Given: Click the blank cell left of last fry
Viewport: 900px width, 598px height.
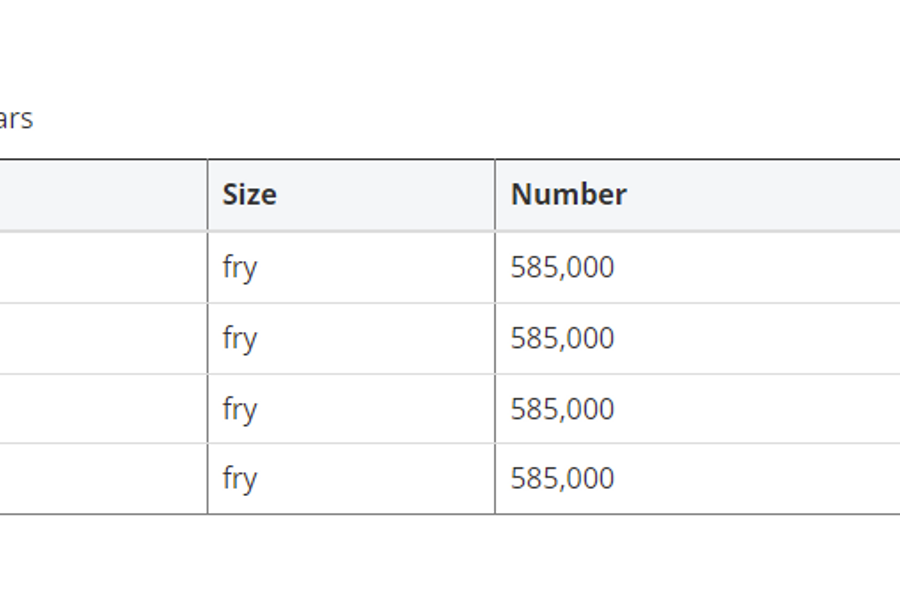Looking at the screenshot, I should click(x=103, y=479).
